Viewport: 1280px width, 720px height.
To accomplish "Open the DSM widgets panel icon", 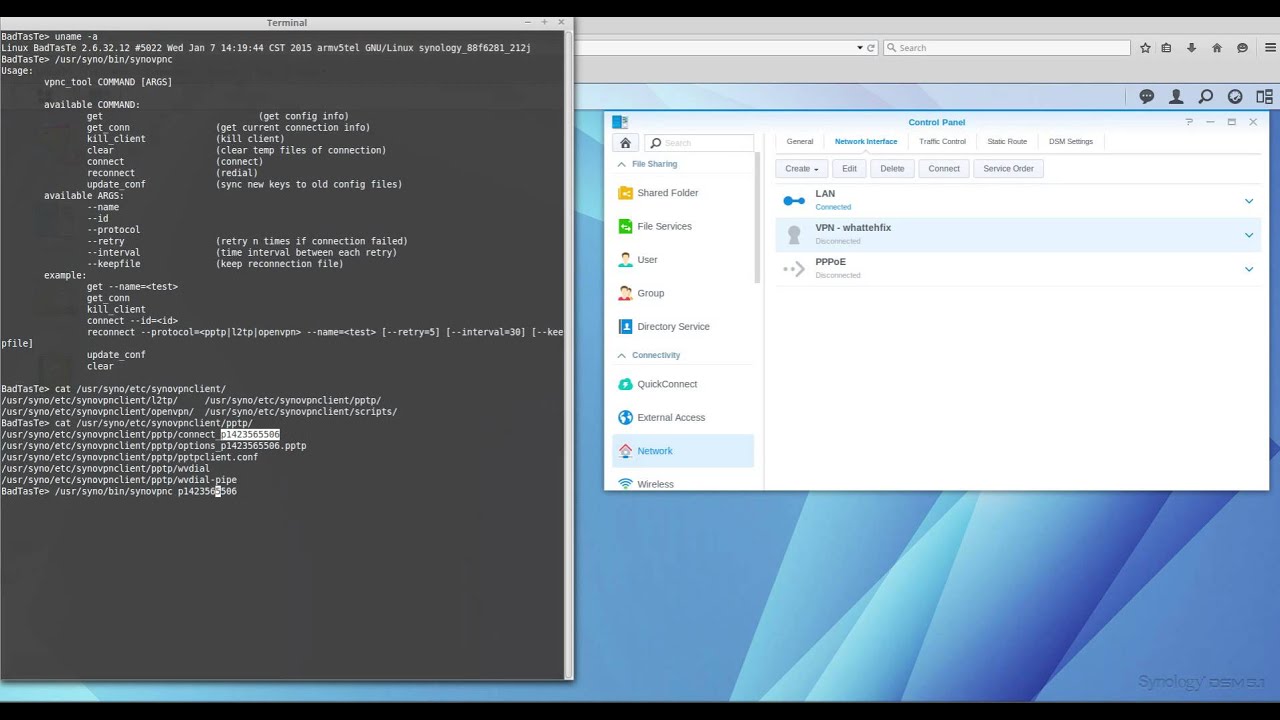I will [1264, 97].
